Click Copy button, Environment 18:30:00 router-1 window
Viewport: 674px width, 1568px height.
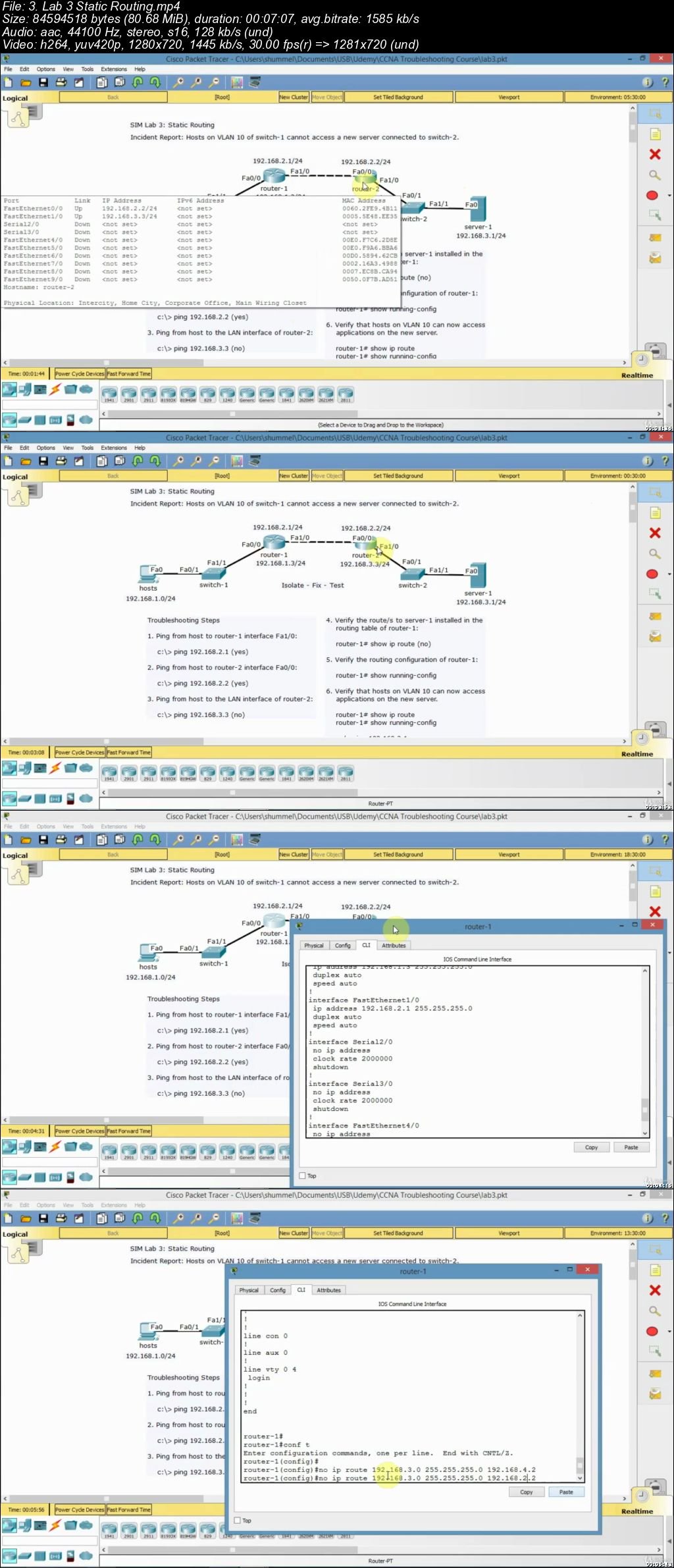click(x=592, y=1147)
